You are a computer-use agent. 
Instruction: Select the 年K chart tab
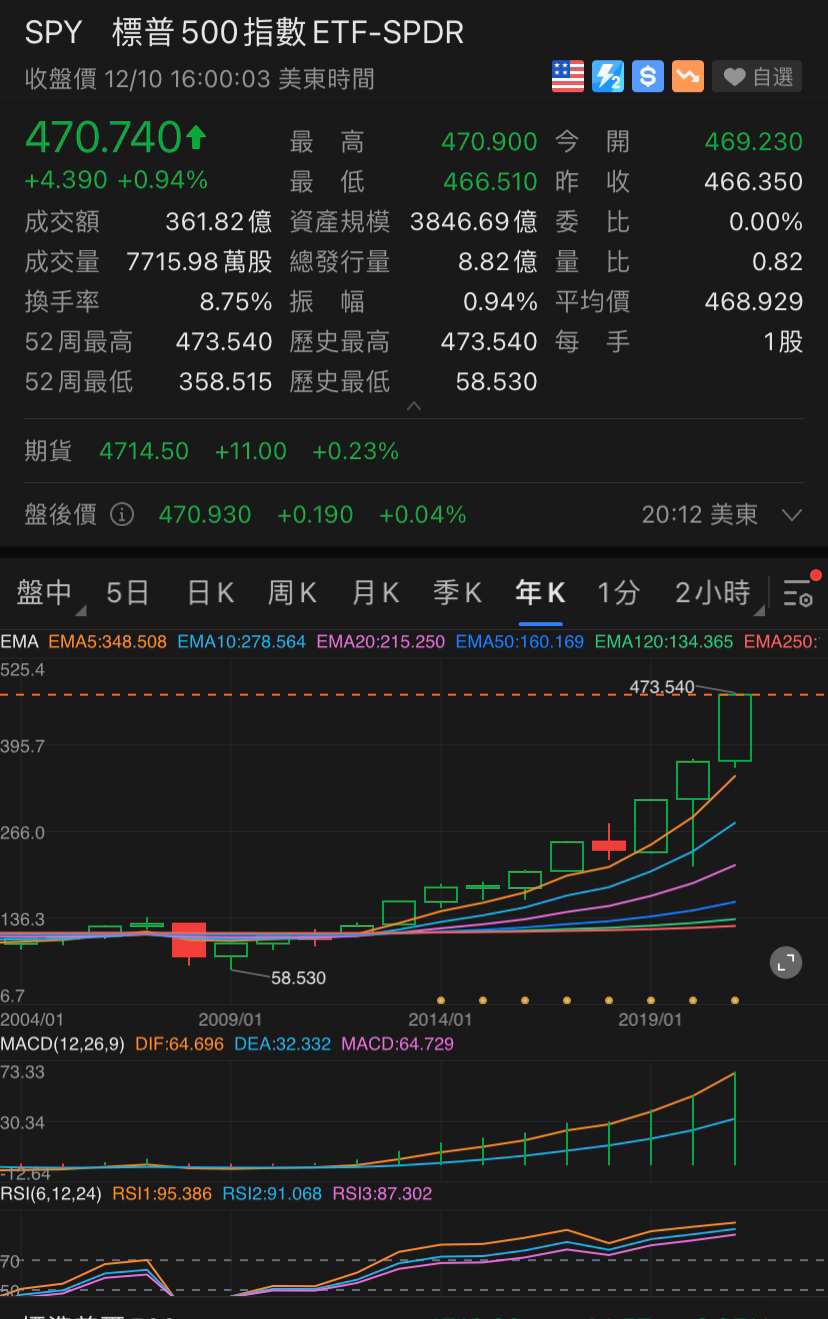pyautogui.click(x=540, y=593)
